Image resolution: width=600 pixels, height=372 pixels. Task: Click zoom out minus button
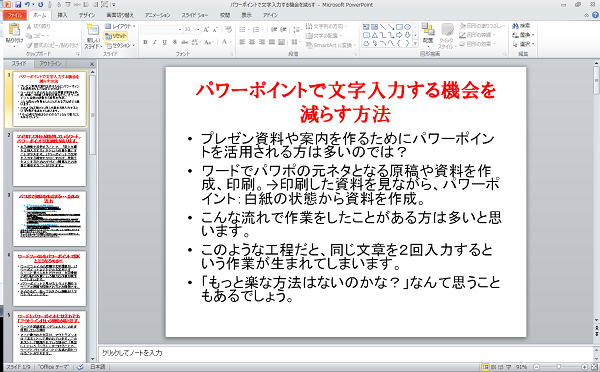click(x=536, y=367)
